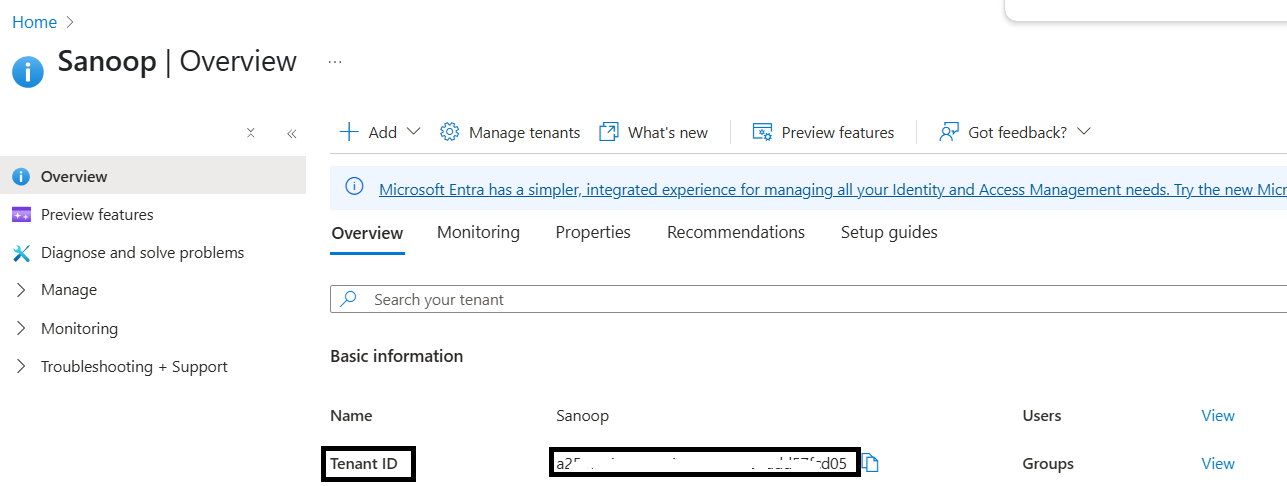Click the Sanoop | Overview page title
Screen dimensions: 1287x486
pos(177,62)
